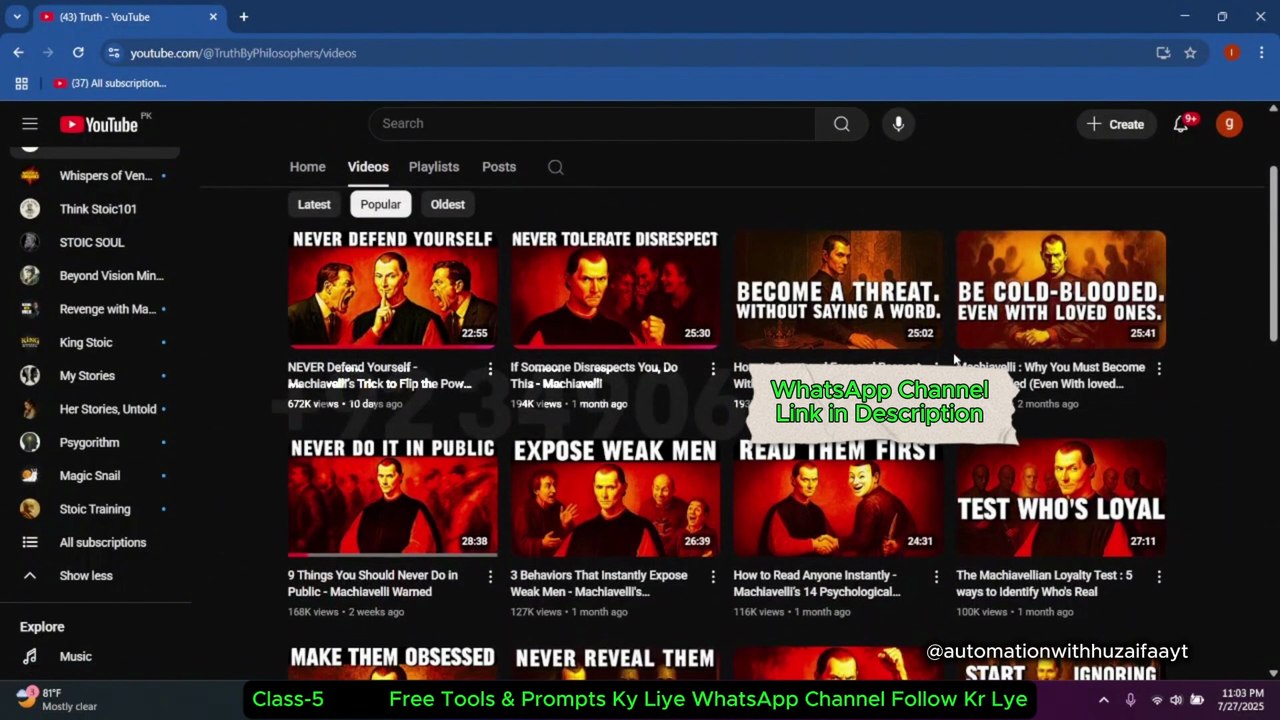Bookmark this page with star icon
This screenshot has width=1280, height=720.
pyautogui.click(x=1190, y=53)
